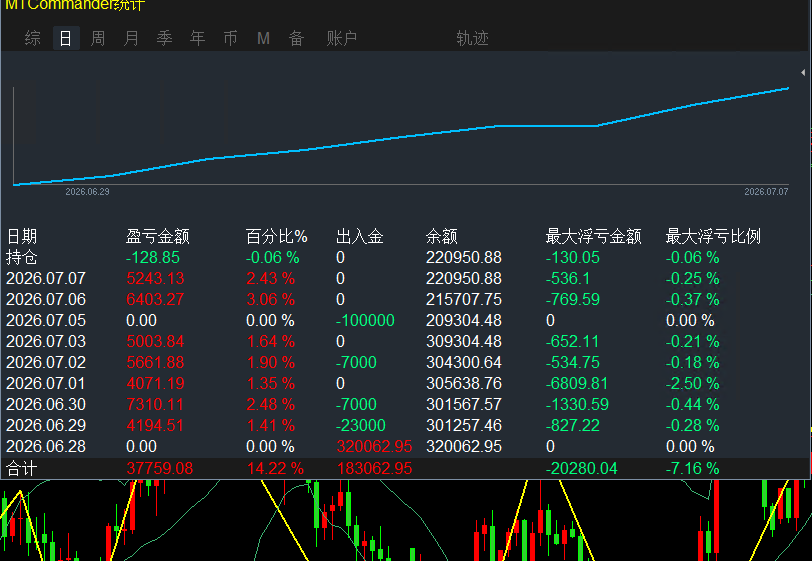Click total floating loss -20280.04
This screenshot has width=812, height=561.
[x=582, y=469]
